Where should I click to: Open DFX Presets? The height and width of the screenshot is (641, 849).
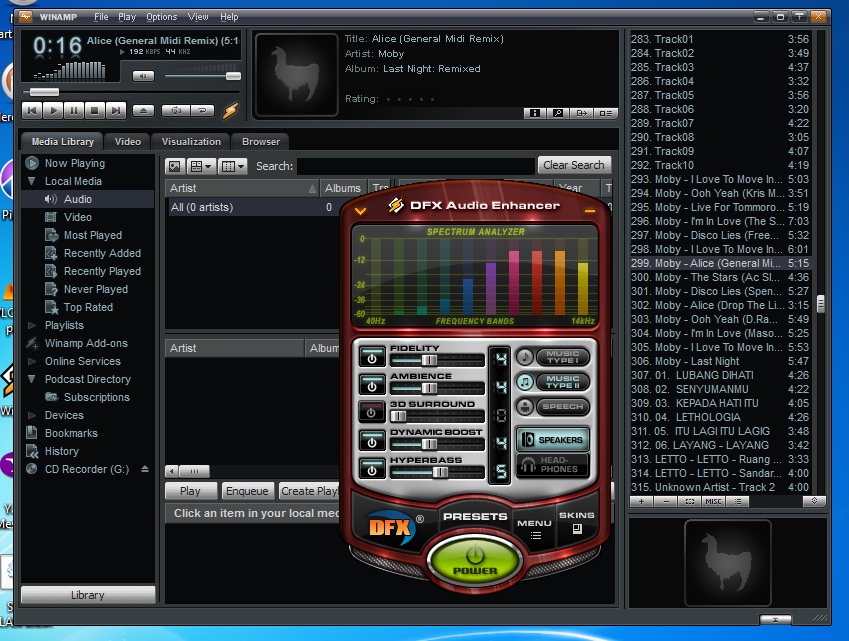pos(475,516)
